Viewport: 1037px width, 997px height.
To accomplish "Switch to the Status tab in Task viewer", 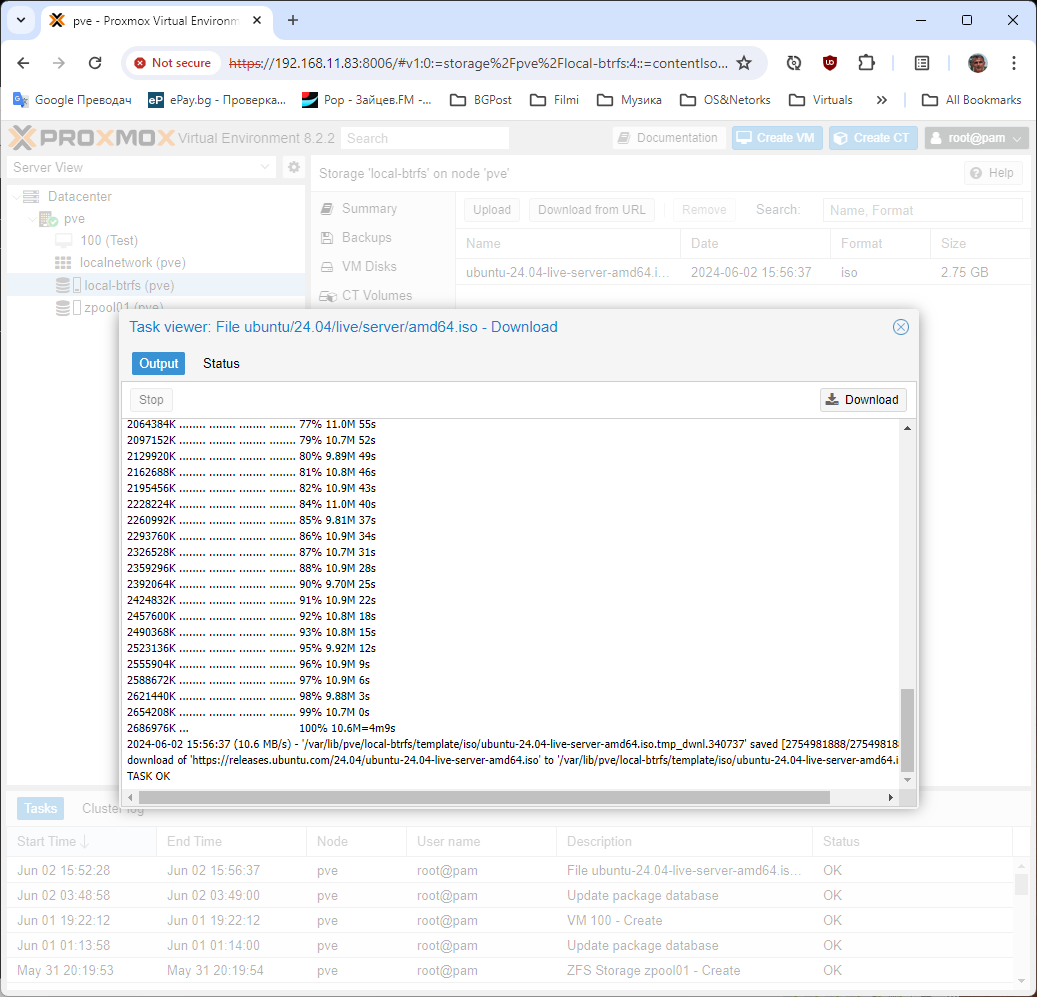I will 221,364.
